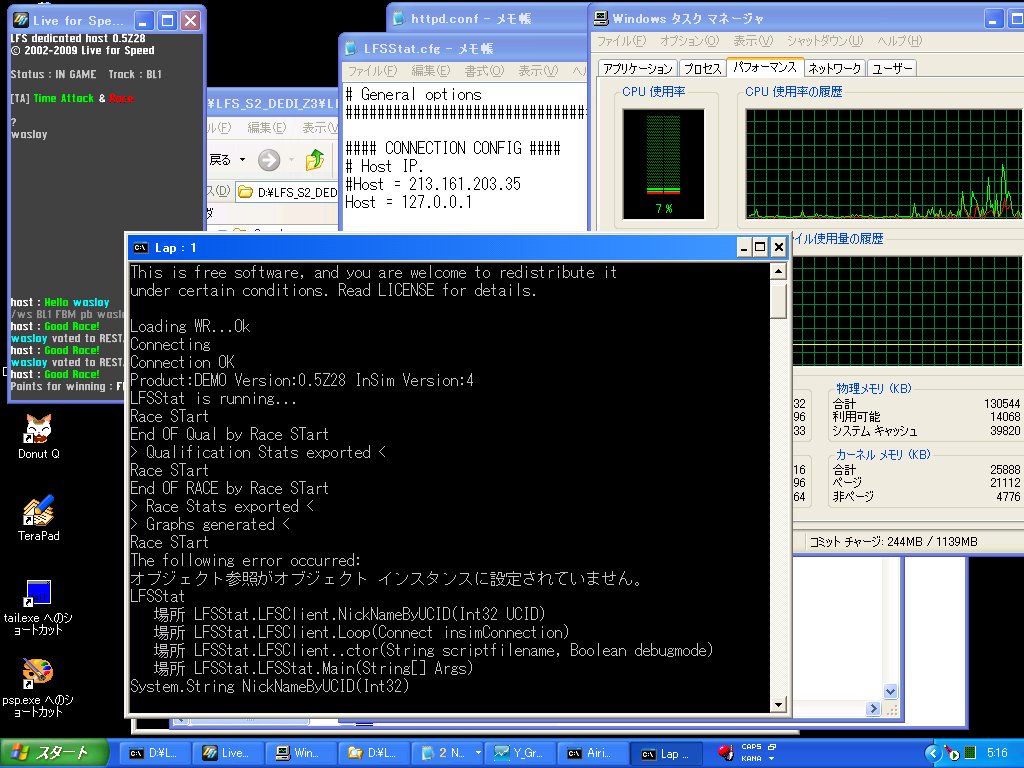Expand hidden tray icons with arrow
The width and height of the screenshot is (1024, 768).
[932, 753]
